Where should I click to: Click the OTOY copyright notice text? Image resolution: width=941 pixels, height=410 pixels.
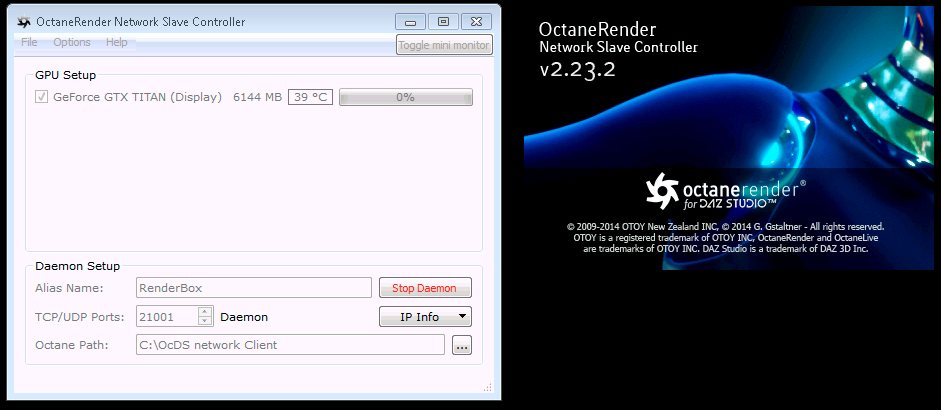point(726,238)
